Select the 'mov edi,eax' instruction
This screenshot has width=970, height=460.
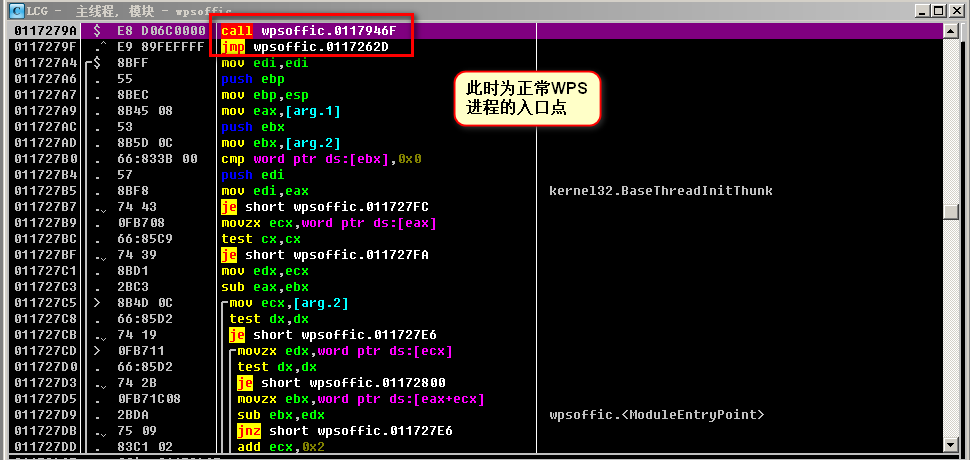264,191
